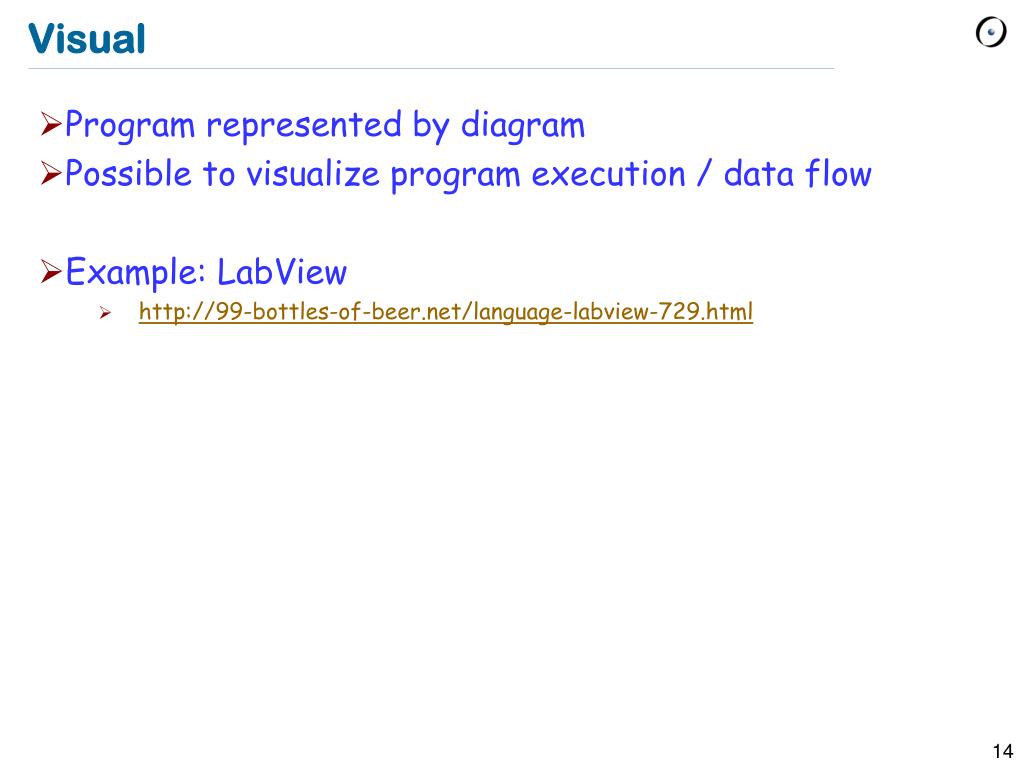This screenshot has height=768, width=1024.
Task: Click the slide number 14
Action: [1002, 751]
